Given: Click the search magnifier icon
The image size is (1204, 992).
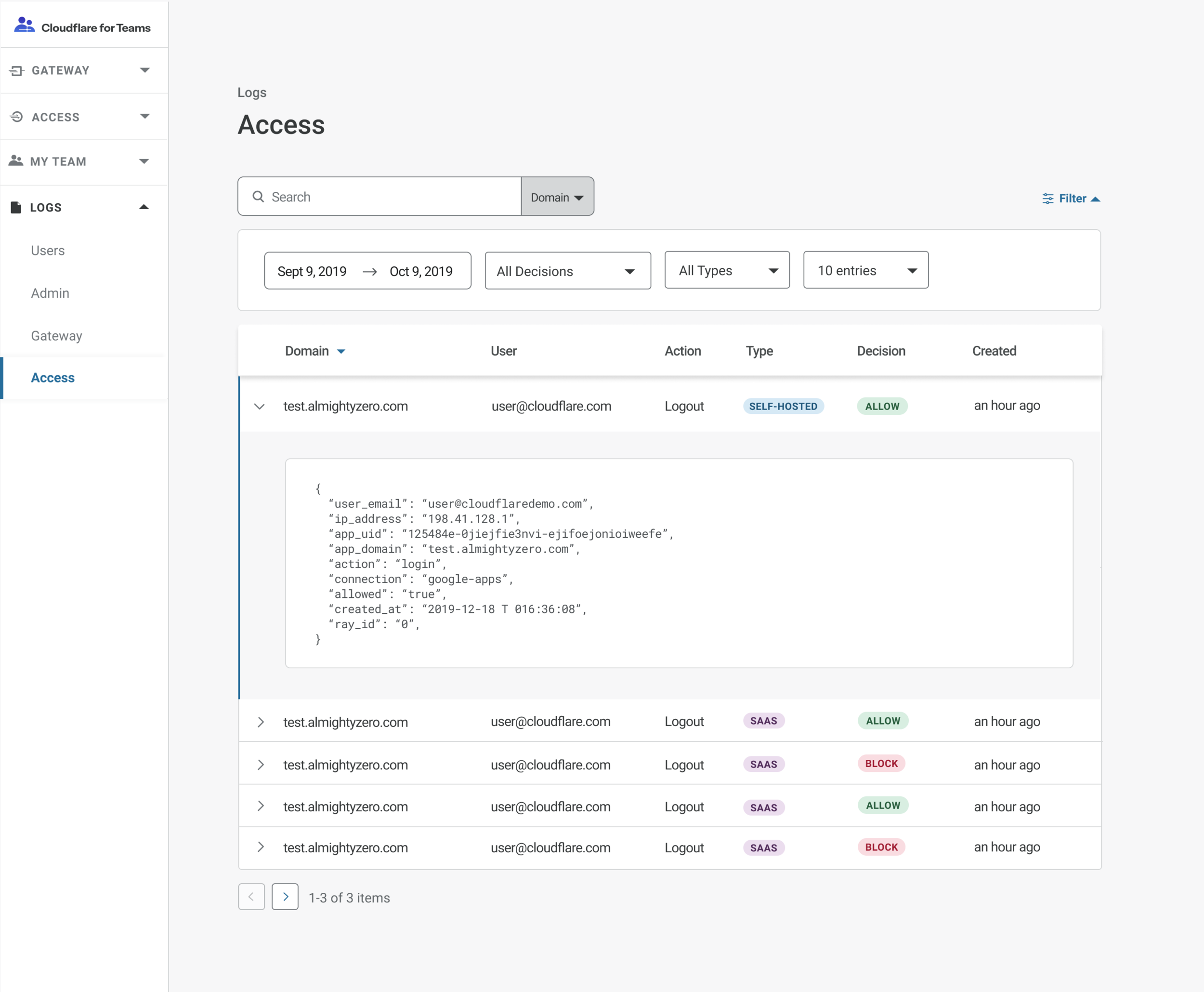Looking at the screenshot, I should (258, 197).
